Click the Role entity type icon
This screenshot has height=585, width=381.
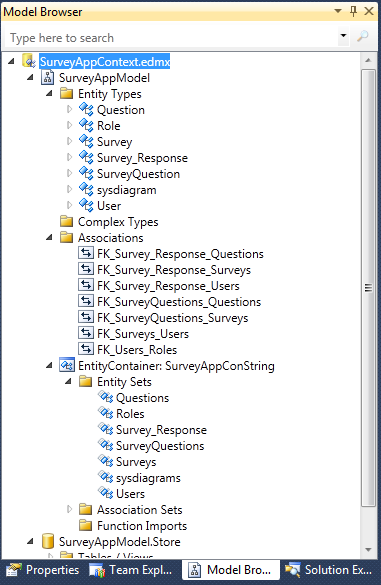(86, 126)
